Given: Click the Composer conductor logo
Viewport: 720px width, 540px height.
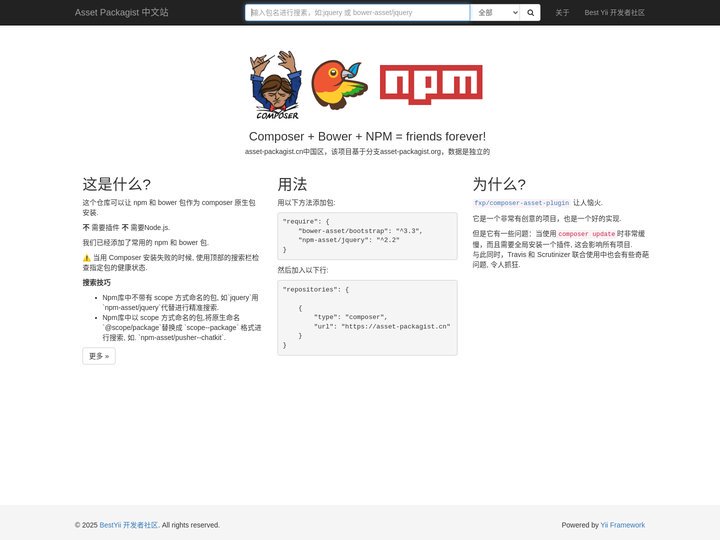Looking at the screenshot, I should (x=276, y=85).
